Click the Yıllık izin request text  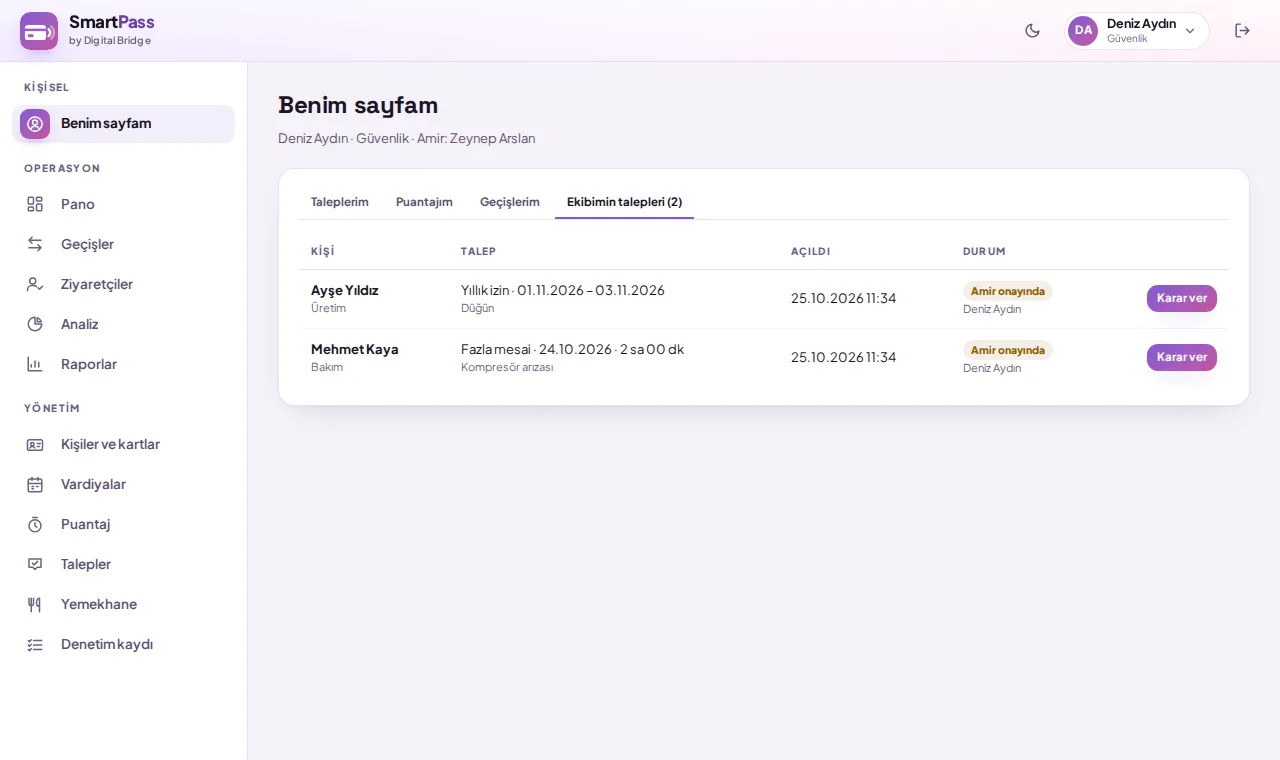click(563, 290)
